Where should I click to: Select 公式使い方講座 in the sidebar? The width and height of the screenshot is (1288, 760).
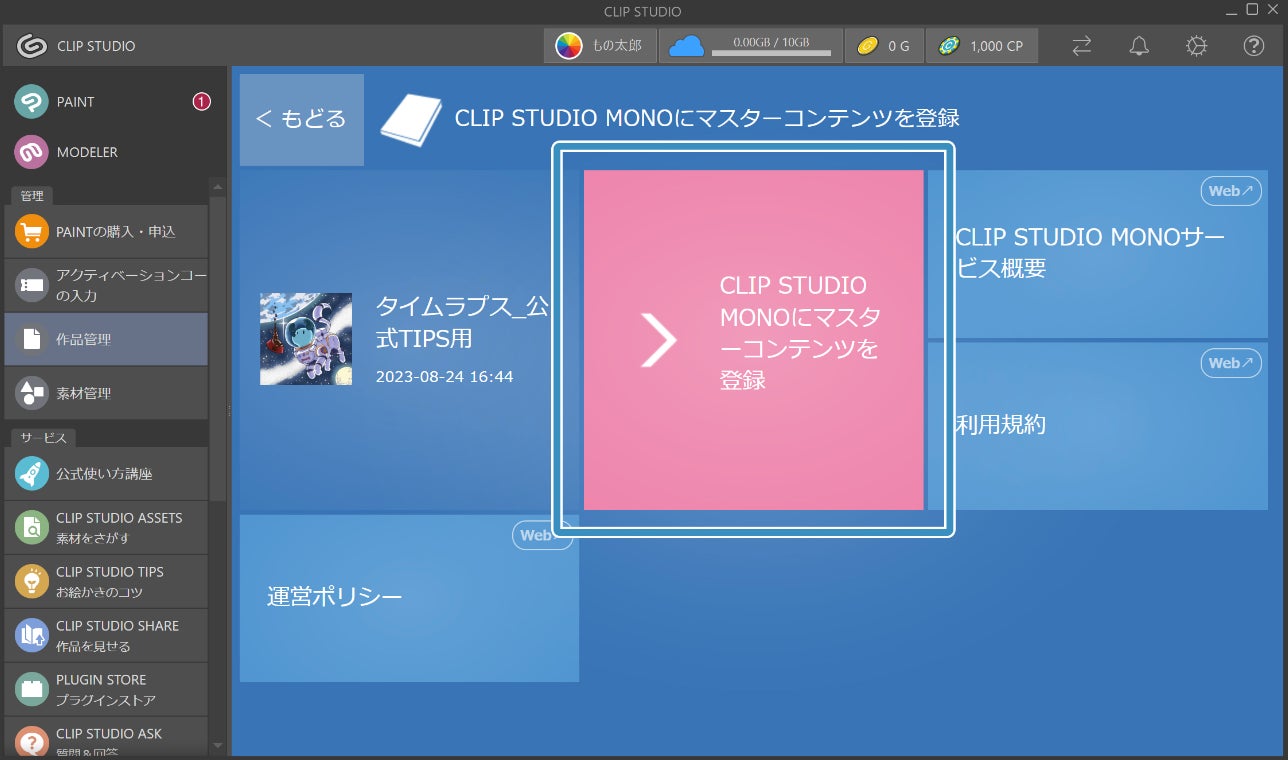(106, 473)
